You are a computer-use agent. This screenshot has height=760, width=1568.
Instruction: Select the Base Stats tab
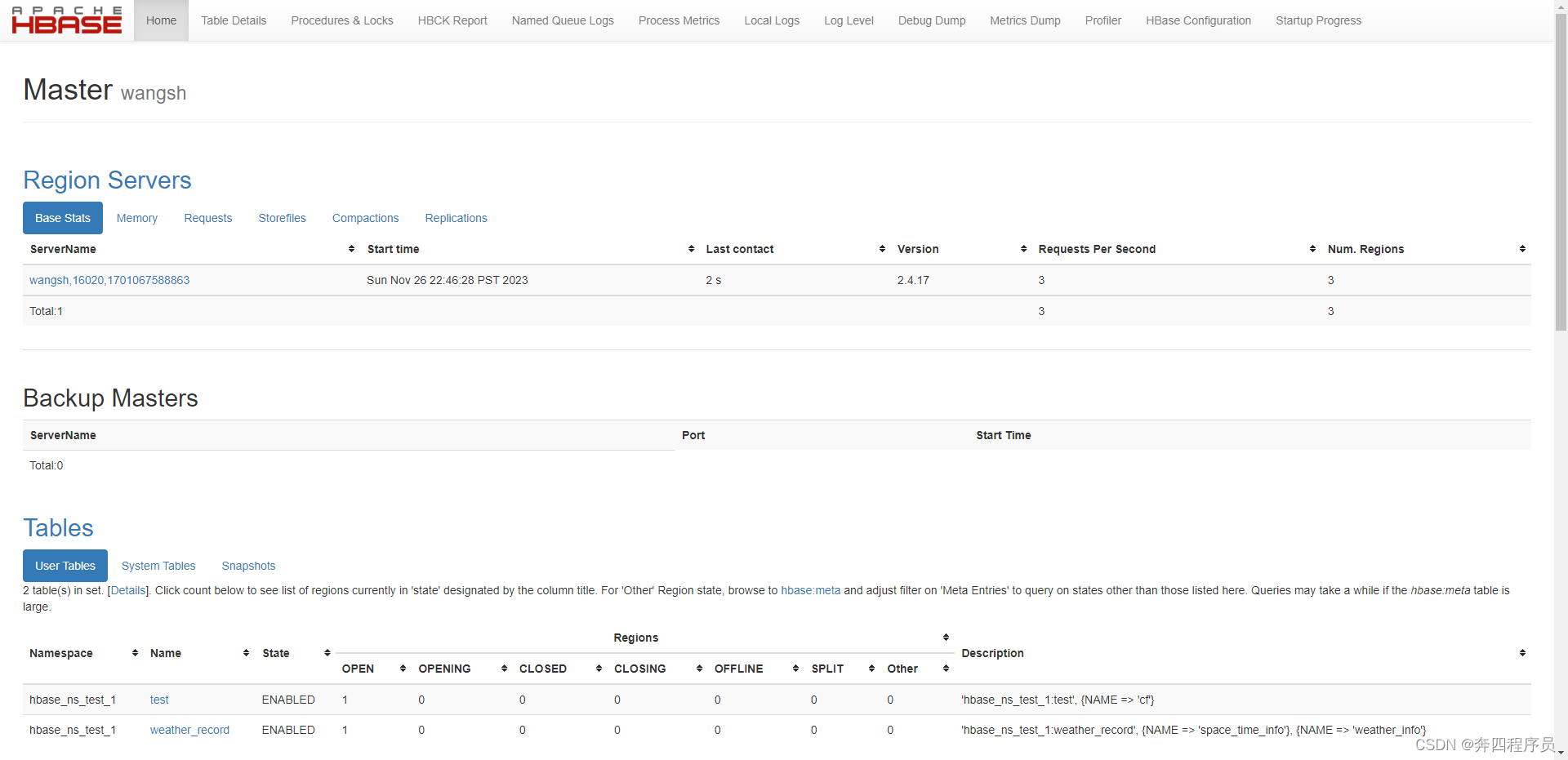pyautogui.click(x=63, y=218)
